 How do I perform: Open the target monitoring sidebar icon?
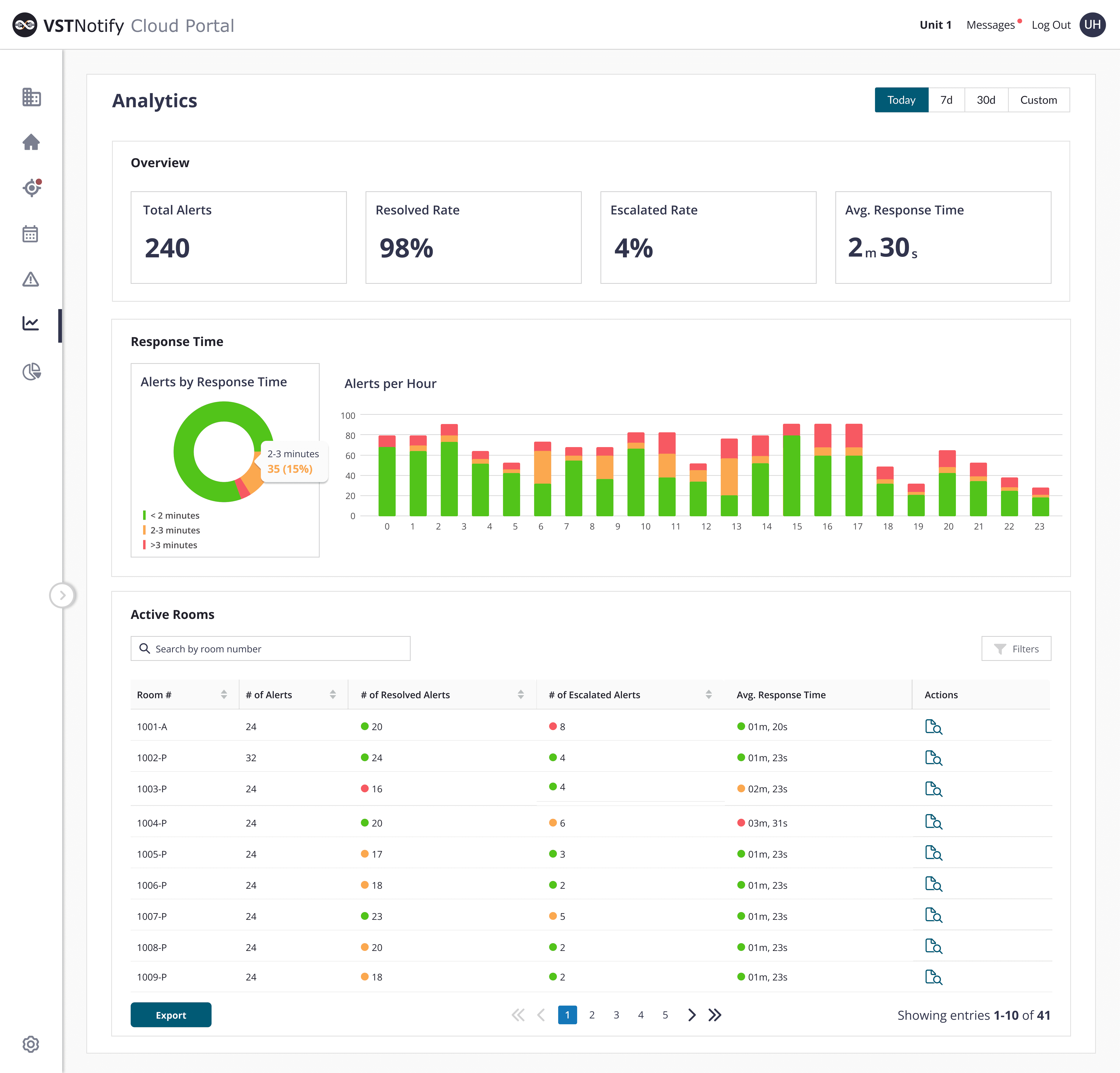(31, 188)
